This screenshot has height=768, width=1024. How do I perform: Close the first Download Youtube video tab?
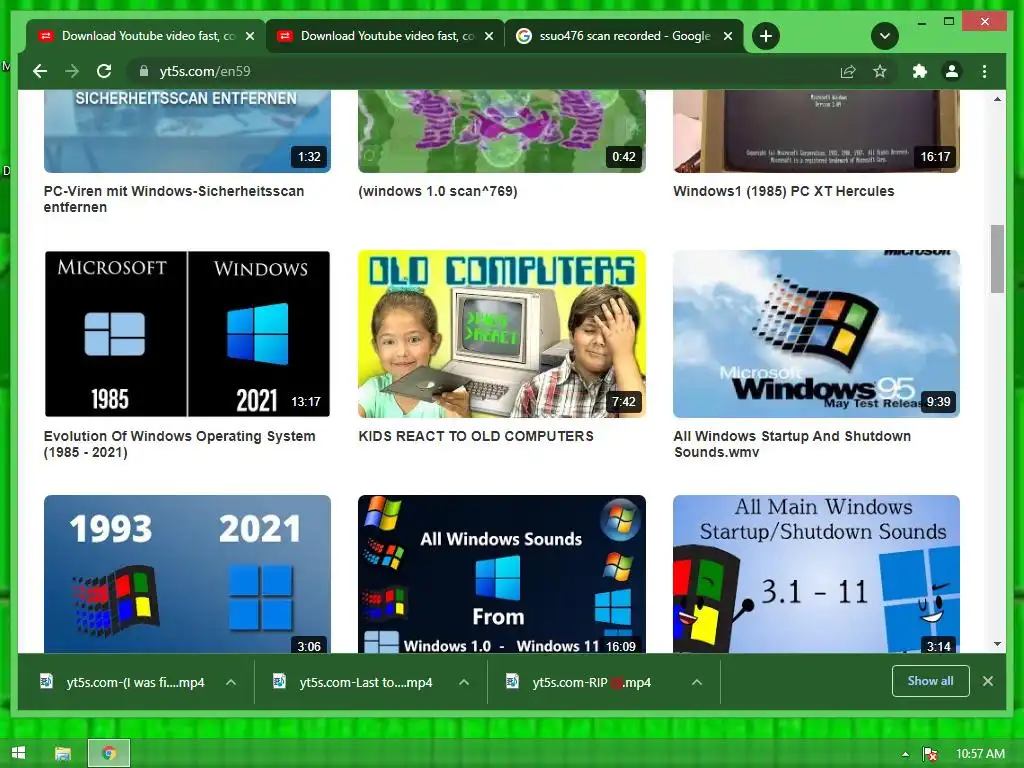coord(249,36)
